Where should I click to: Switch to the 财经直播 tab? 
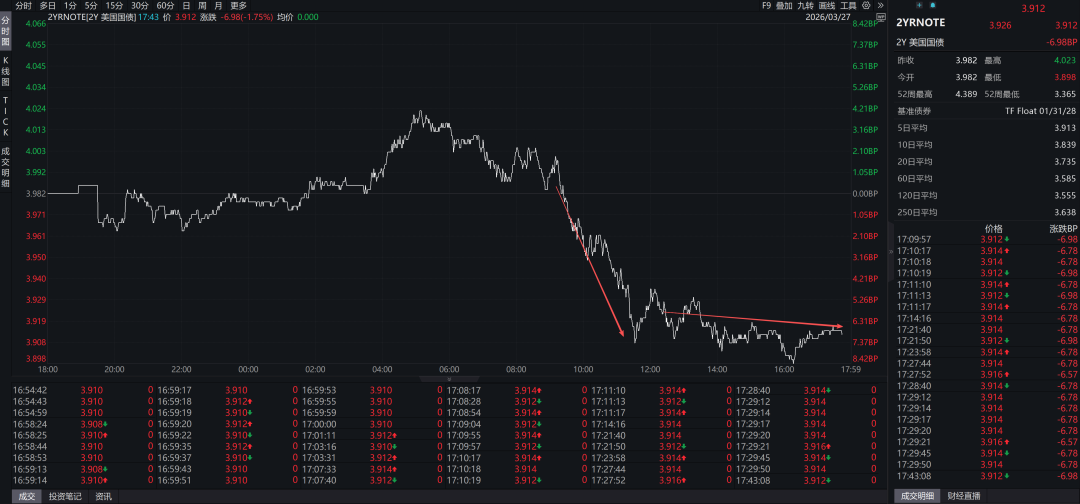tap(964, 496)
